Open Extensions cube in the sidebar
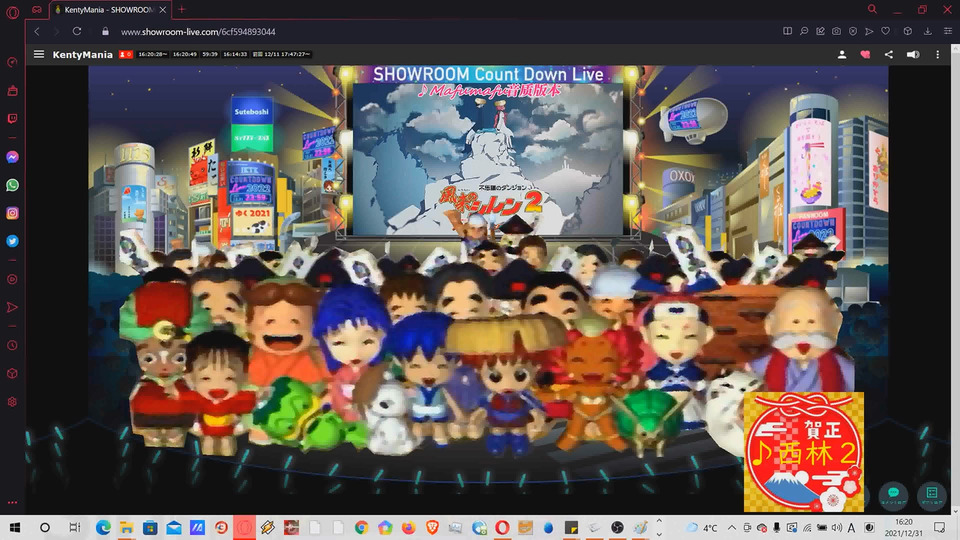This screenshot has width=960, height=540. 12,373
